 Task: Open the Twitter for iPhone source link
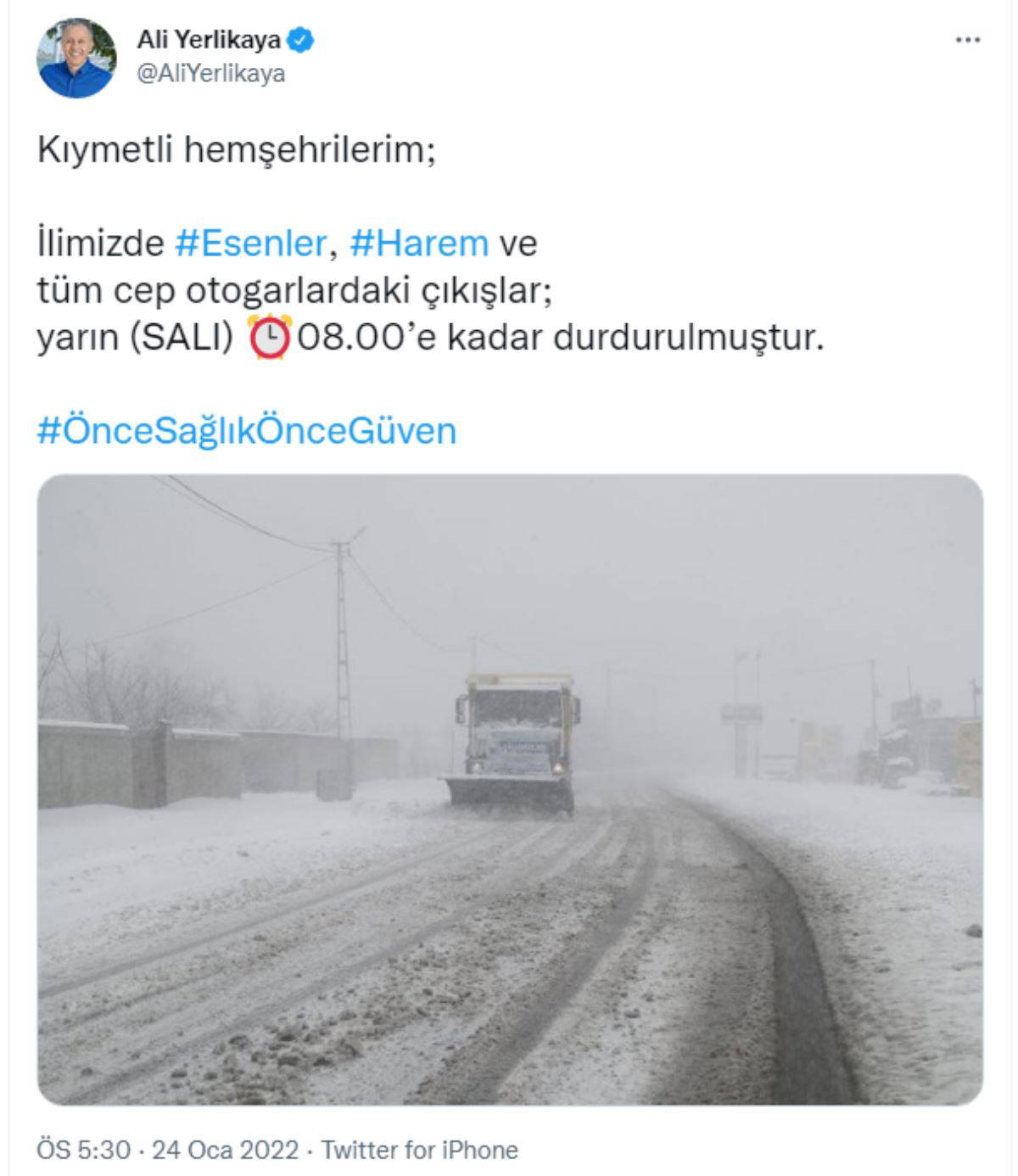click(x=420, y=1150)
